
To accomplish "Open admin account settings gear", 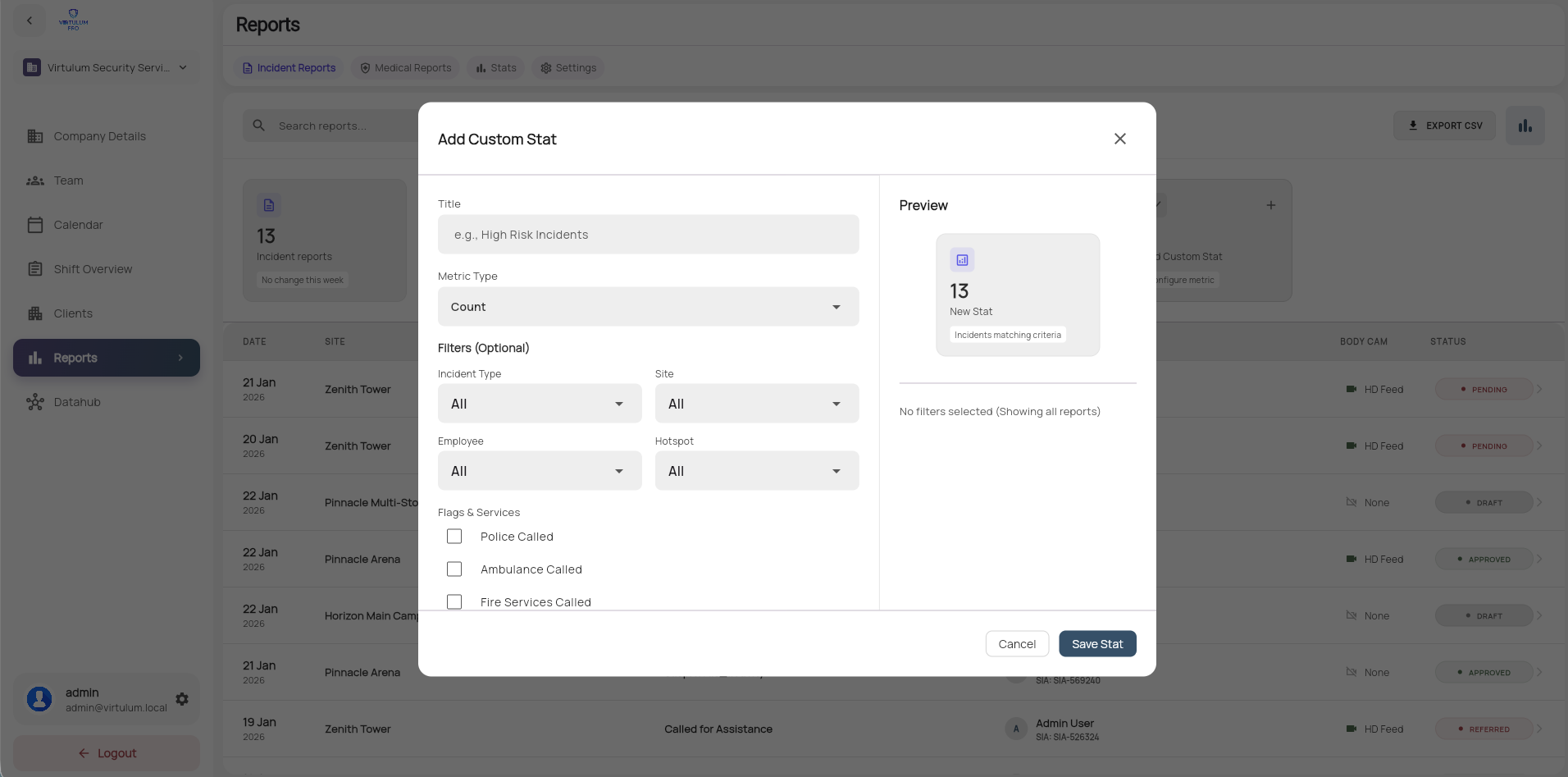I will [181, 699].
